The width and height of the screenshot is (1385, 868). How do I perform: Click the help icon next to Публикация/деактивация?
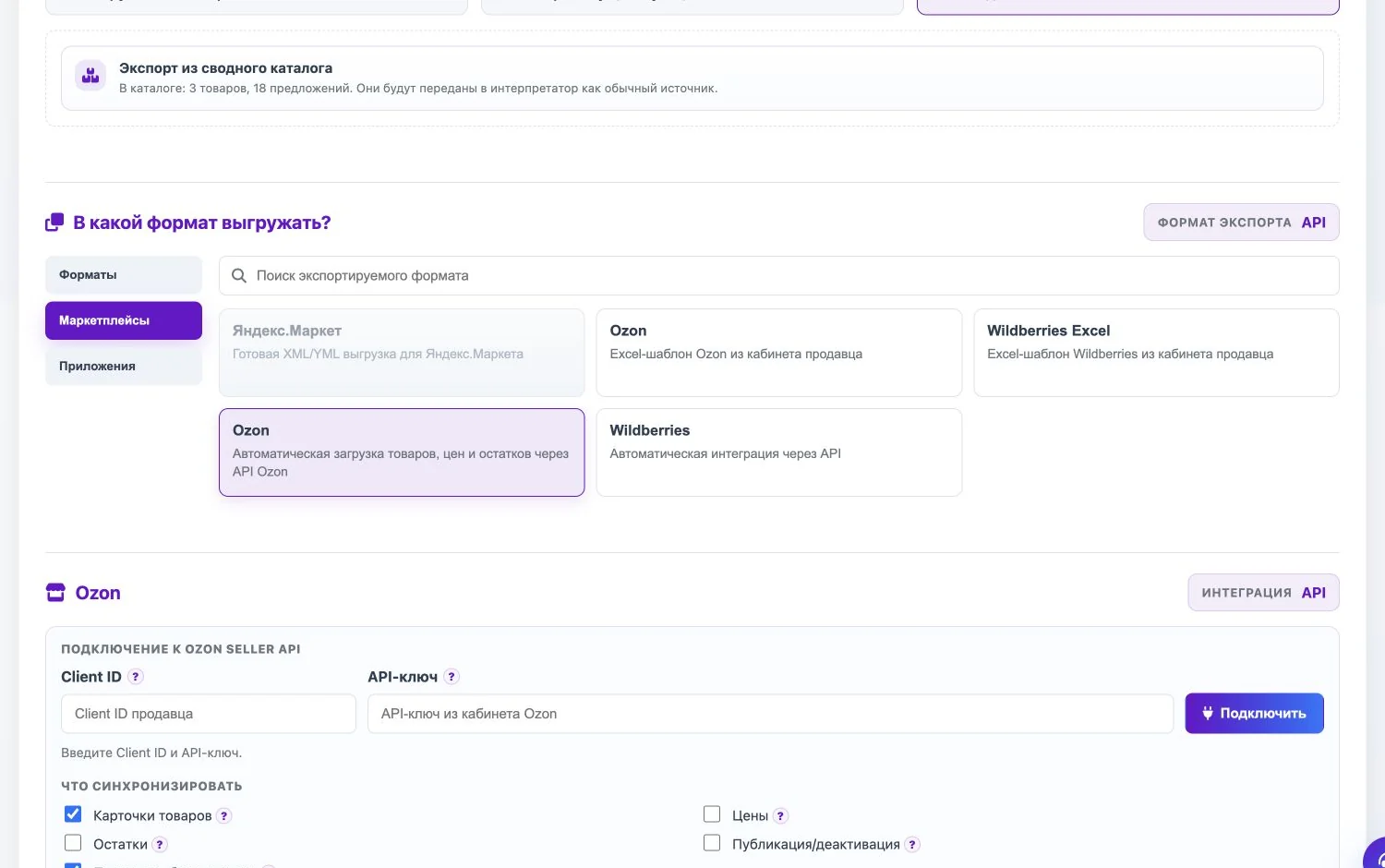click(912, 845)
